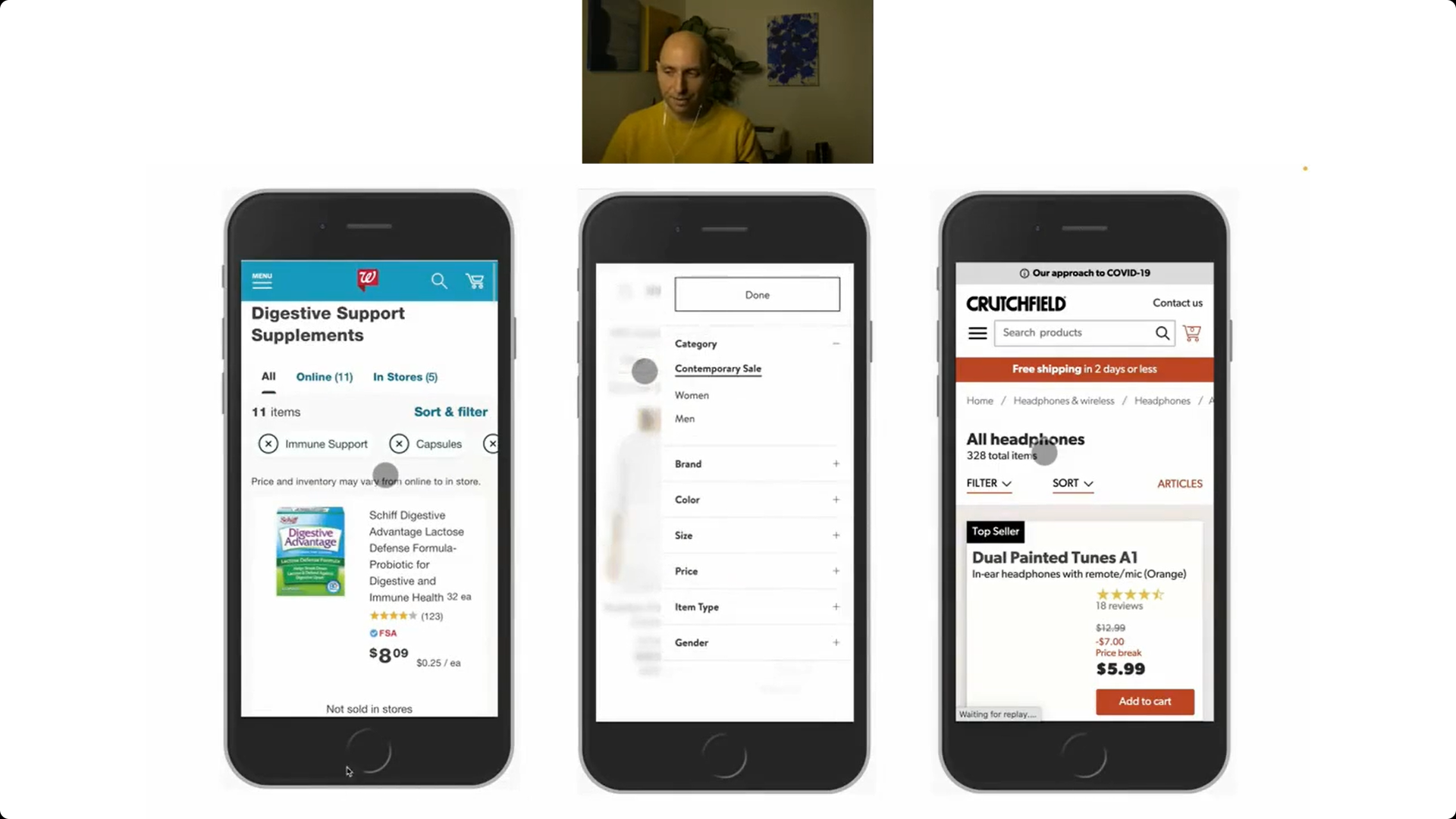
Task: Click the Walgreens cart icon
Action: click(476, 280)
